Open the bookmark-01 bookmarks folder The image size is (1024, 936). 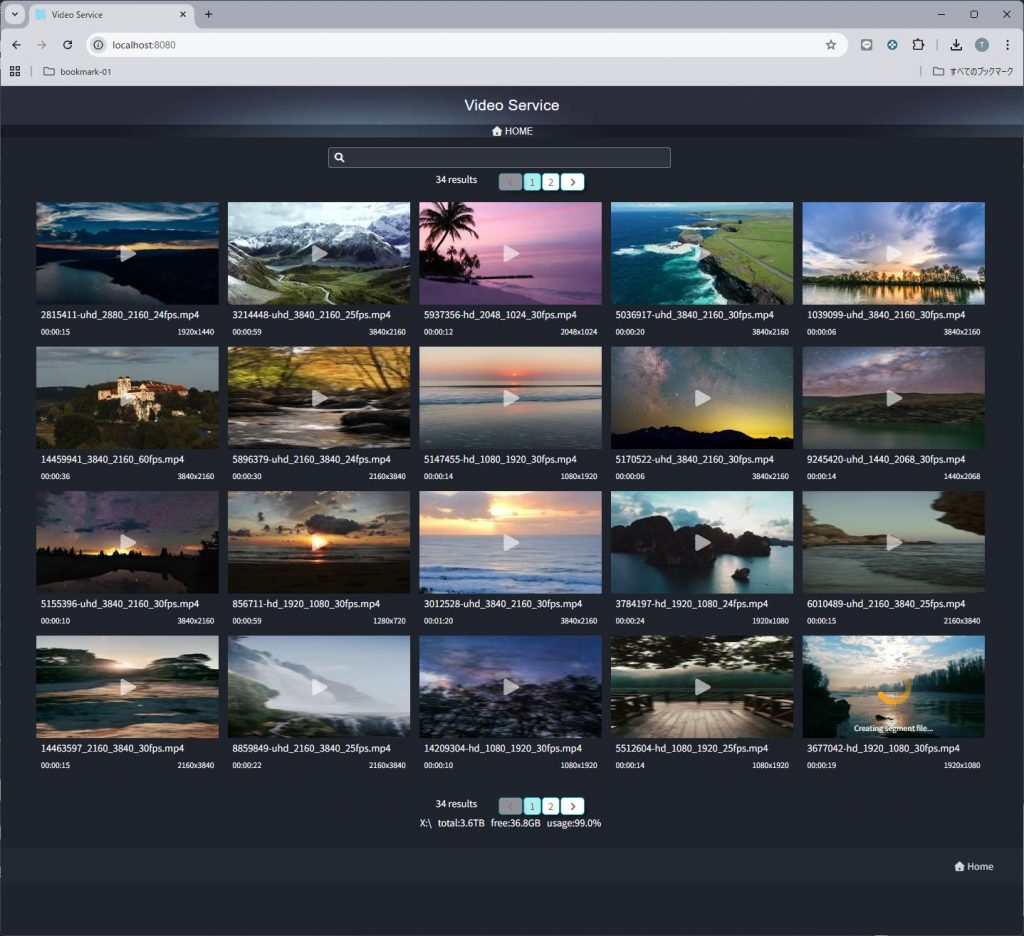tap(77, 72)
